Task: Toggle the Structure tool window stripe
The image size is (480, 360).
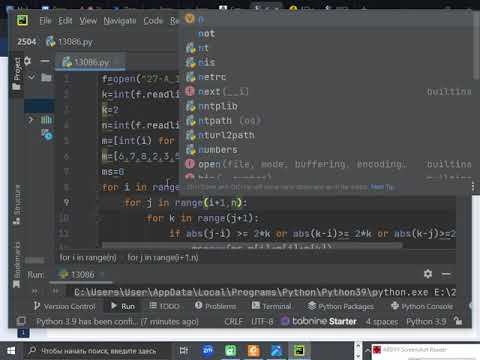Action: point(16,204)
